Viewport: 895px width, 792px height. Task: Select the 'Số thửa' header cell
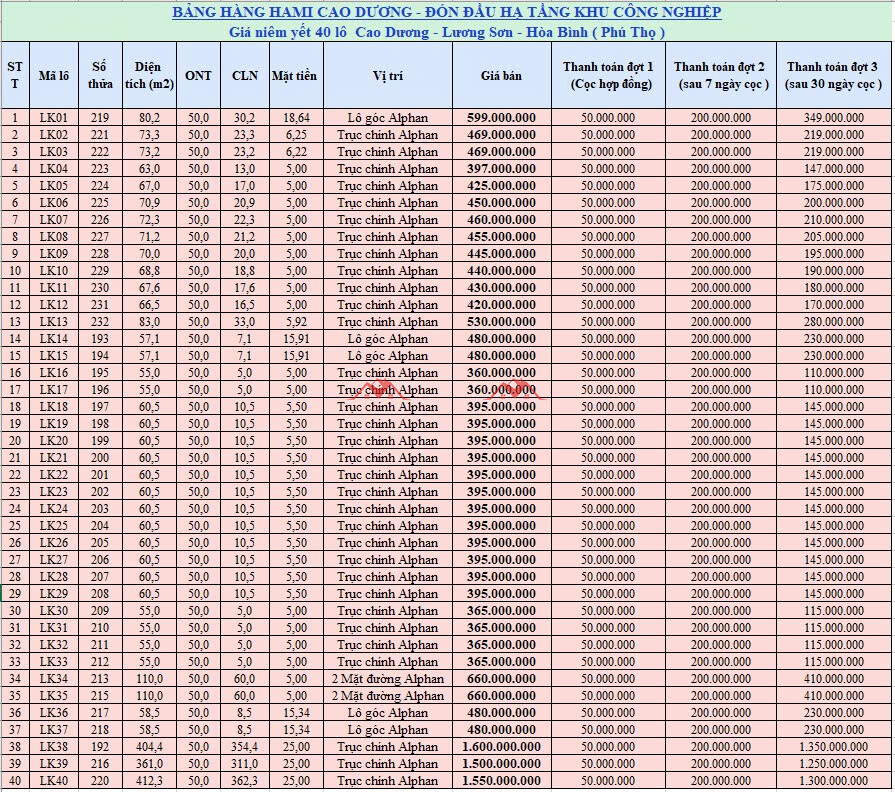pyautogui.click(x=100, y=75)
